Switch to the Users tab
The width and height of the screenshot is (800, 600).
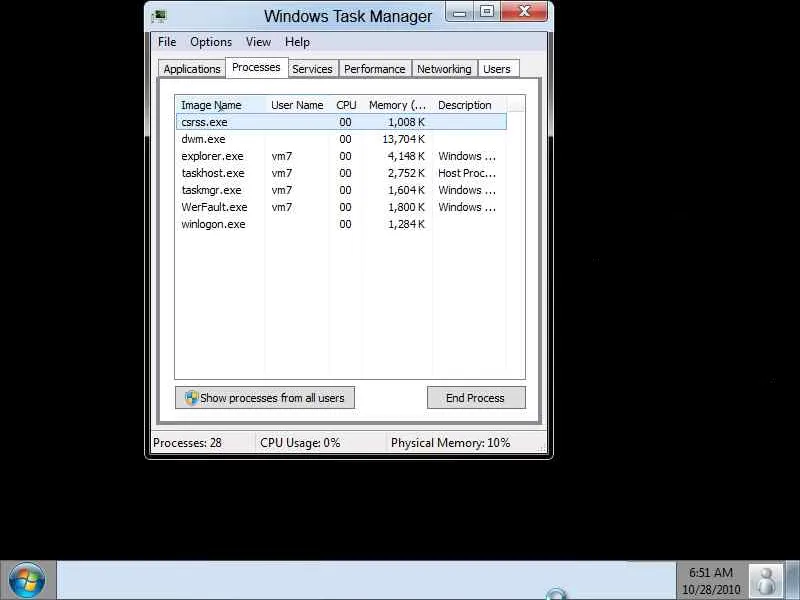497,69
